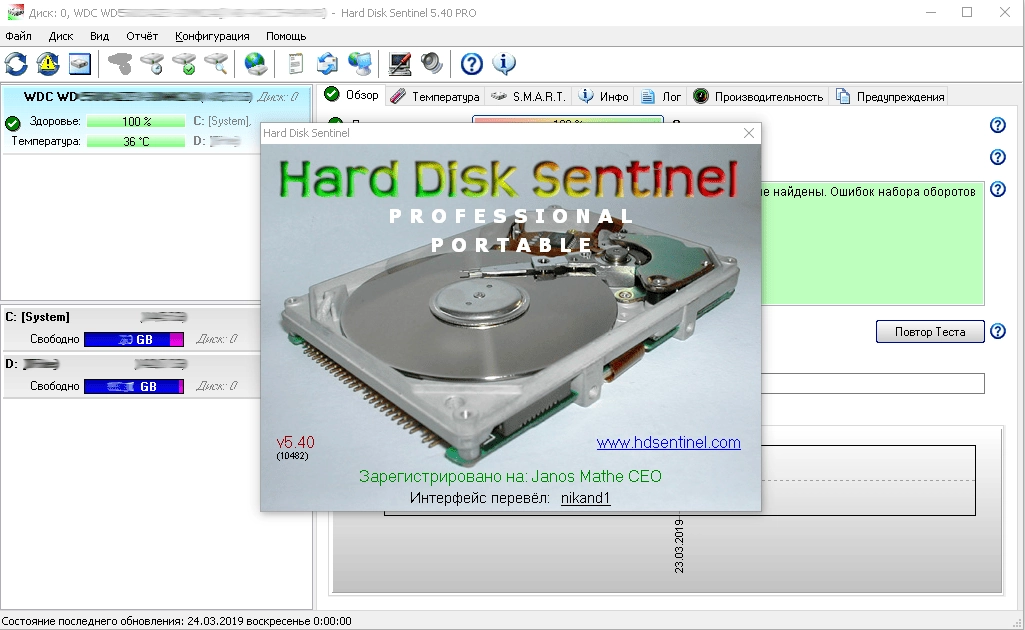Click the disk panel icon in toolbar
The width and height of the screenshot is (1025, 630).
pos(80,64)
